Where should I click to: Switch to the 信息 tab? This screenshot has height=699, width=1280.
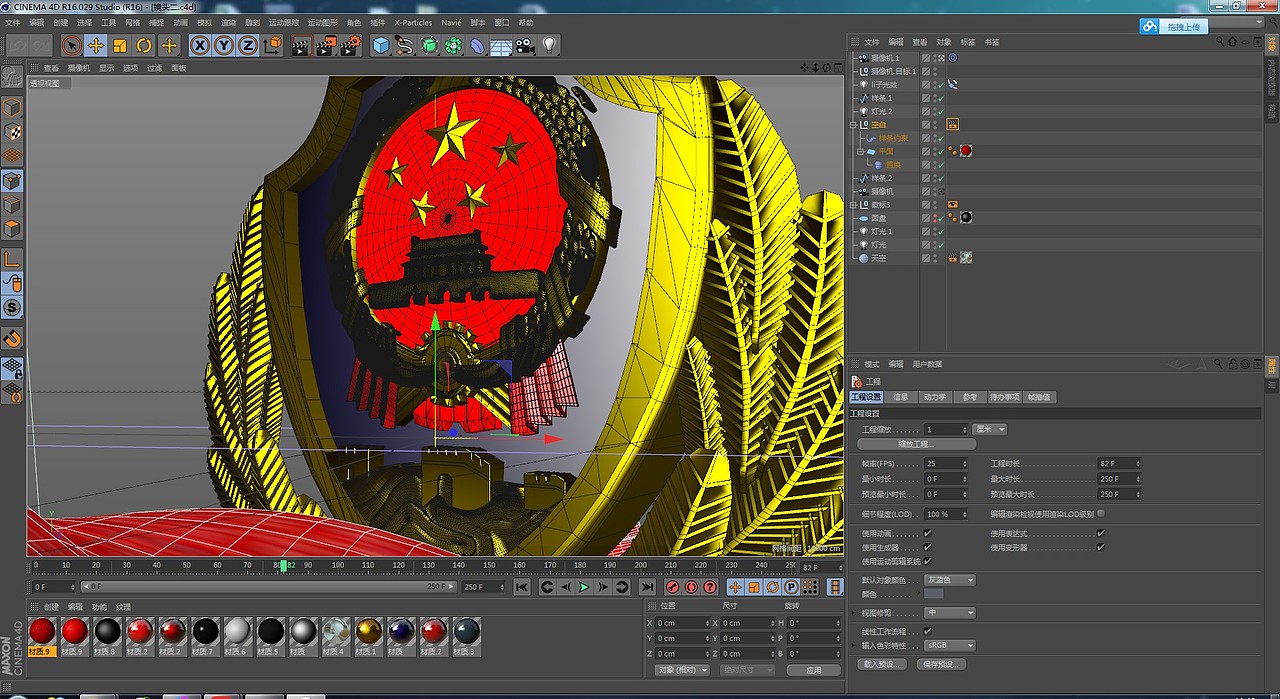(x=901, y=397)
